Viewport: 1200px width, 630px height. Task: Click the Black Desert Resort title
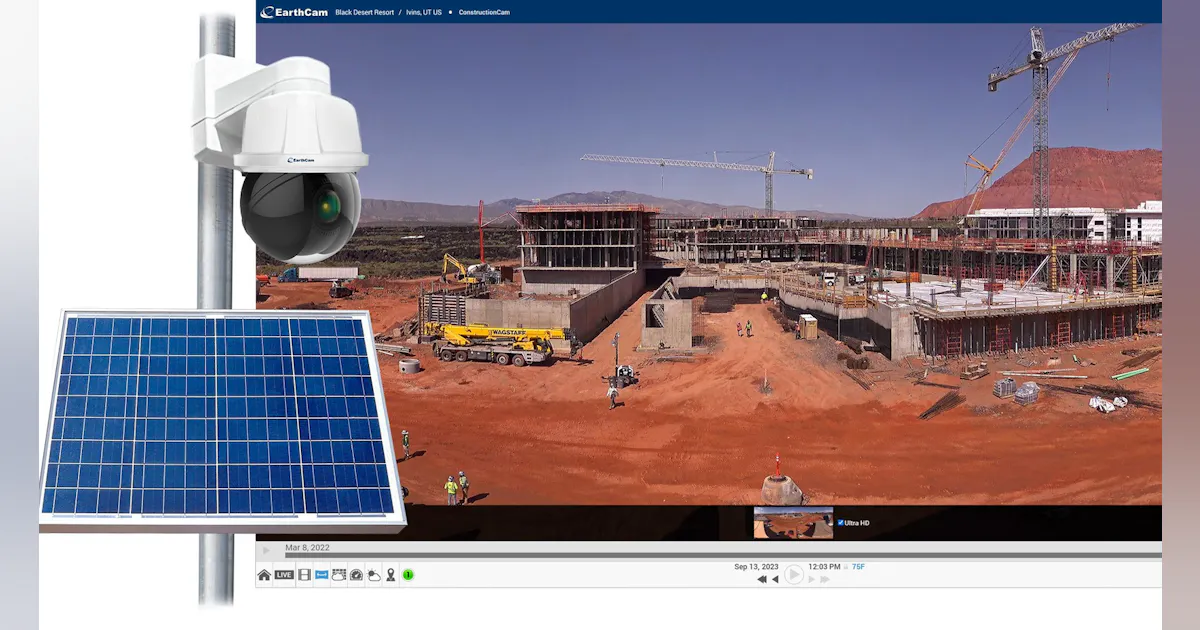point(365,12)
